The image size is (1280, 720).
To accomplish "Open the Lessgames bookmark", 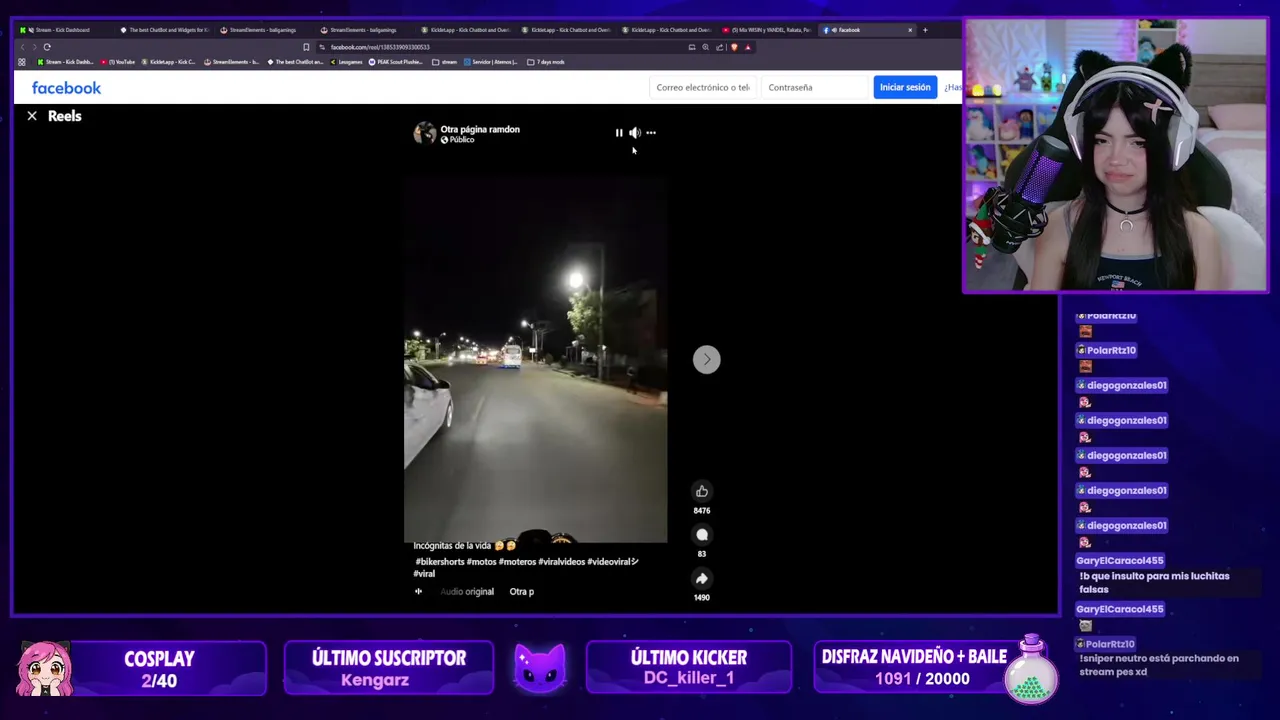I will coord(346,62).
